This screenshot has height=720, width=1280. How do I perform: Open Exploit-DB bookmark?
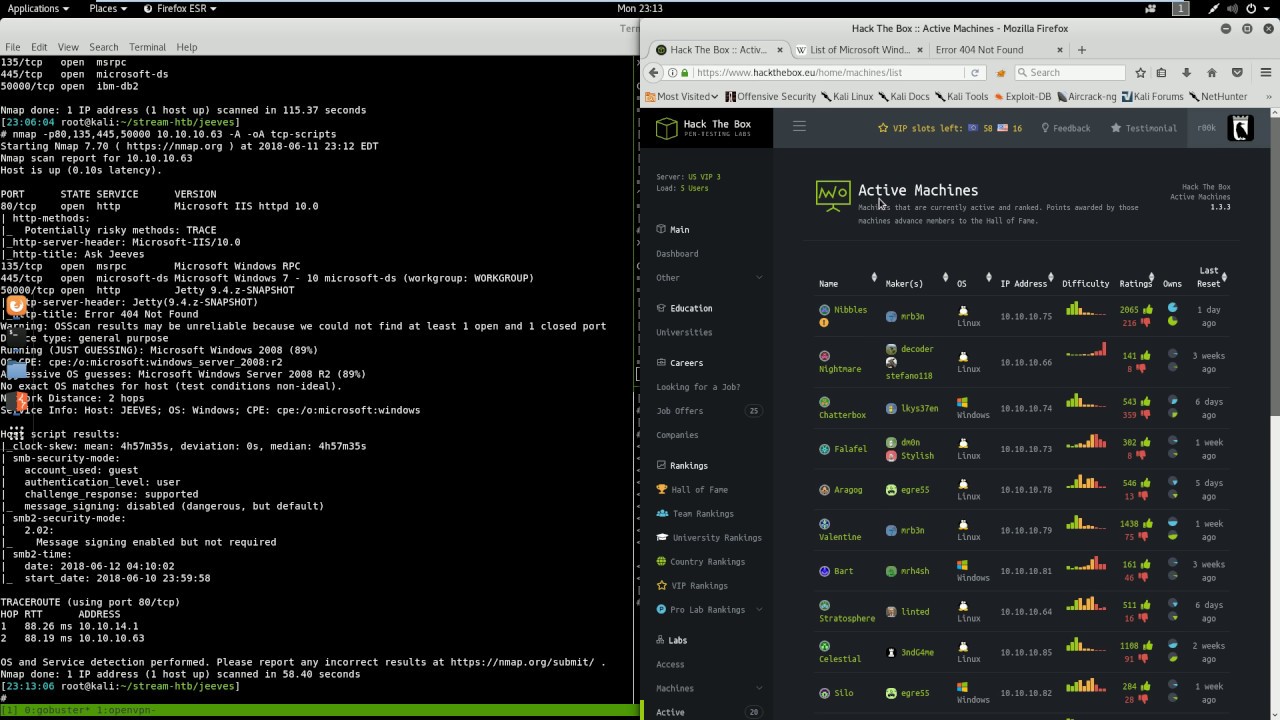(x=1021, y=97)
